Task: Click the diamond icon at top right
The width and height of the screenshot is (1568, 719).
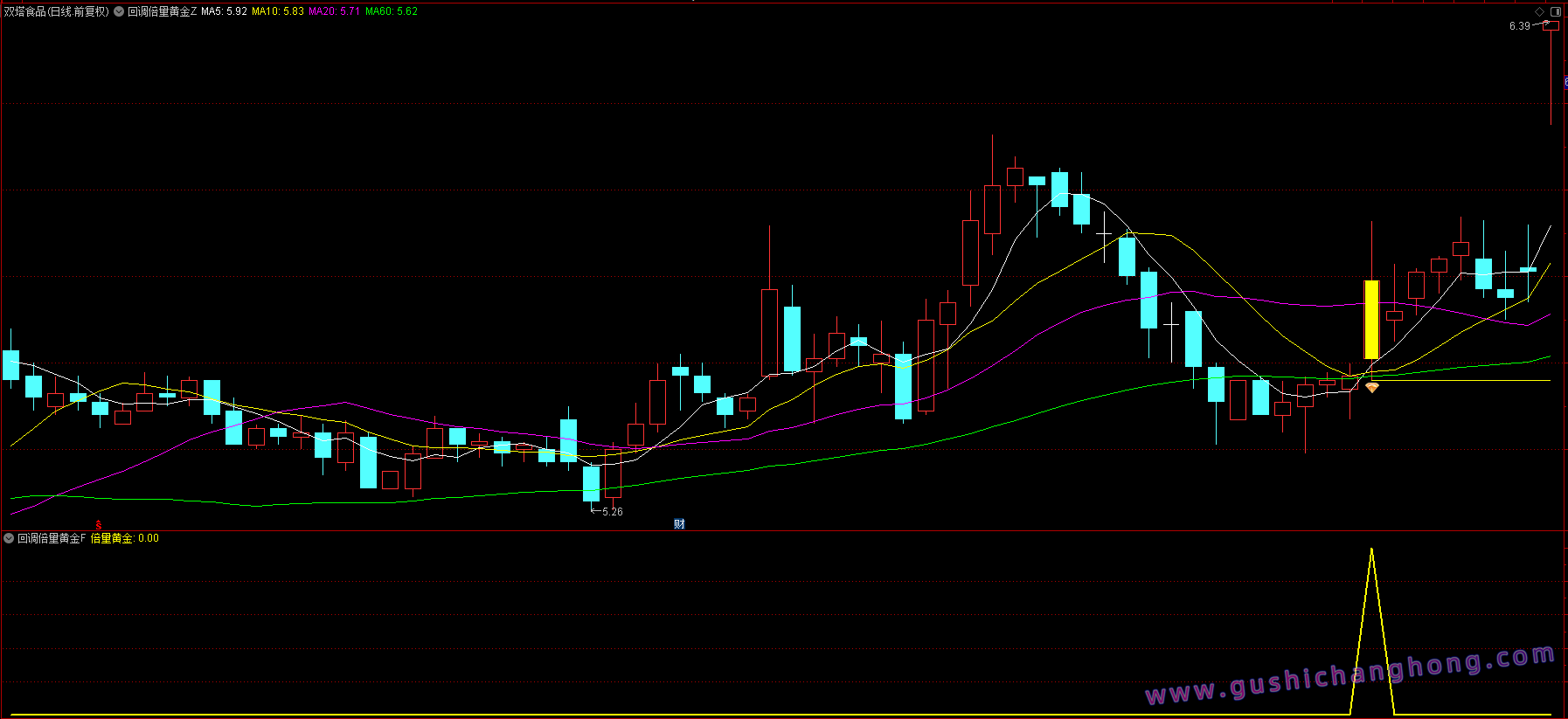Action: pos(1539,11)
